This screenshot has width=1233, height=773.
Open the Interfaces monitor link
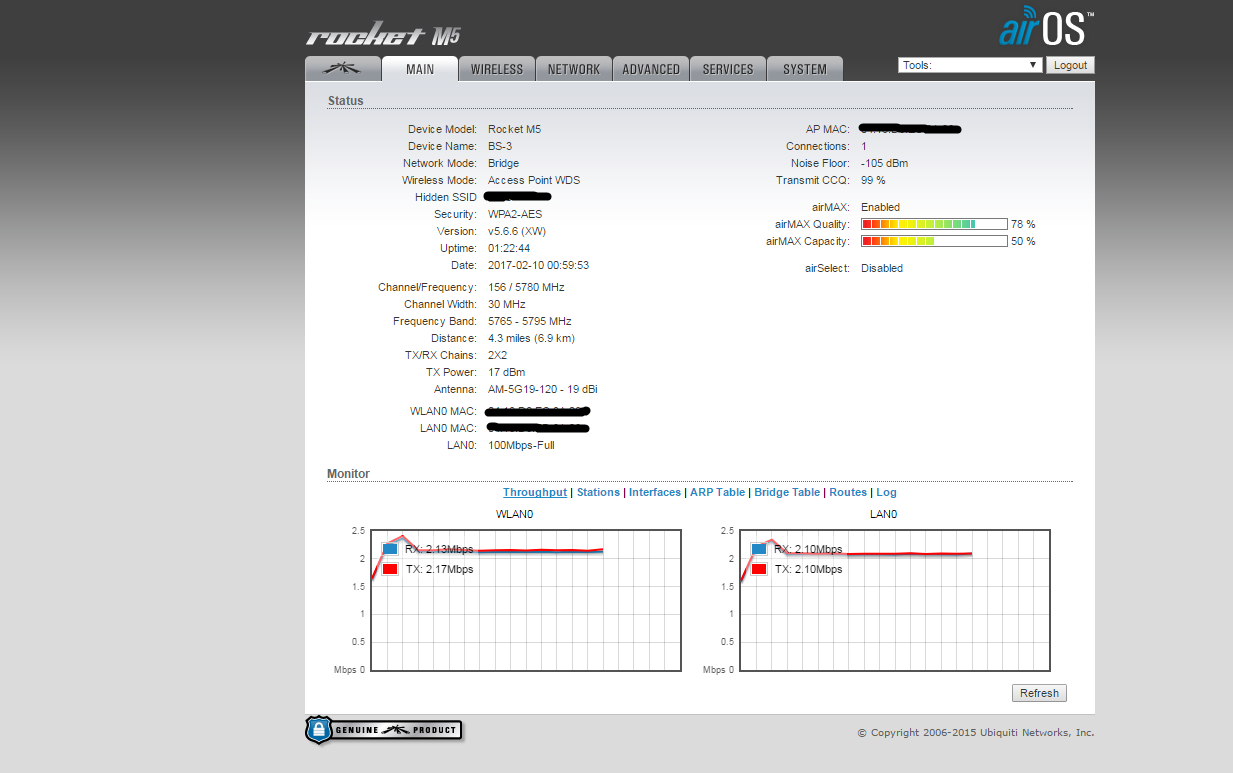[655, 492]
